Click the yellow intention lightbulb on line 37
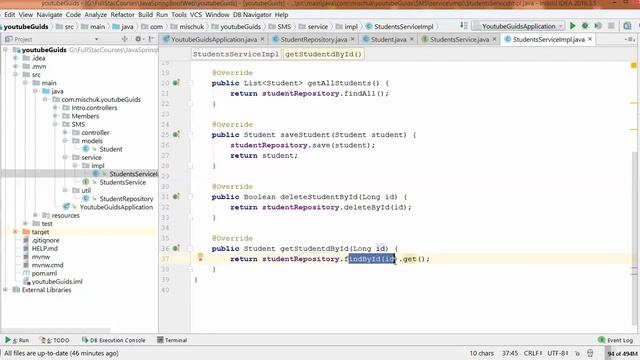 click(x=200, y=257)
